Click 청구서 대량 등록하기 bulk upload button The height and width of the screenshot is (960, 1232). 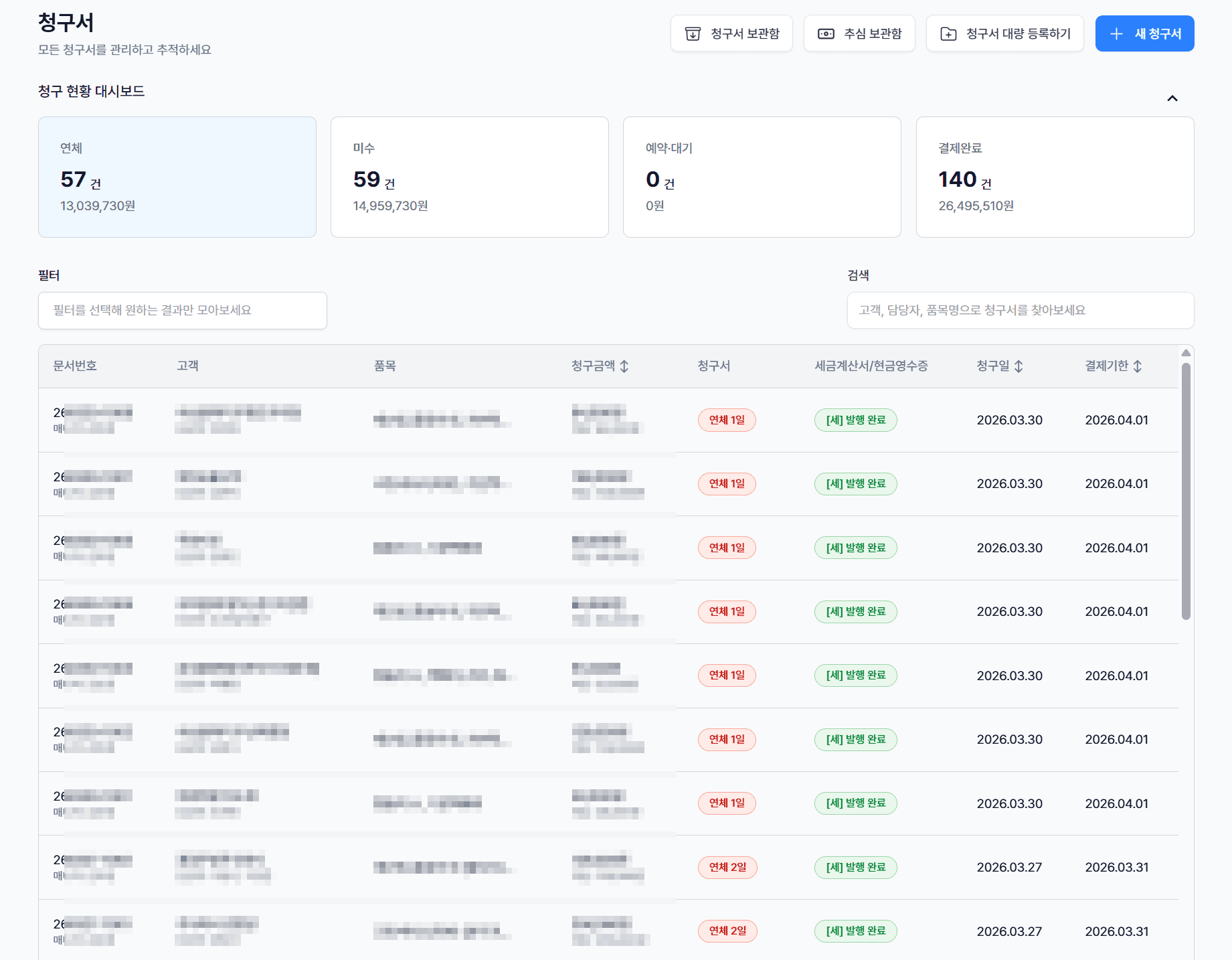[x=1004, y=33]
